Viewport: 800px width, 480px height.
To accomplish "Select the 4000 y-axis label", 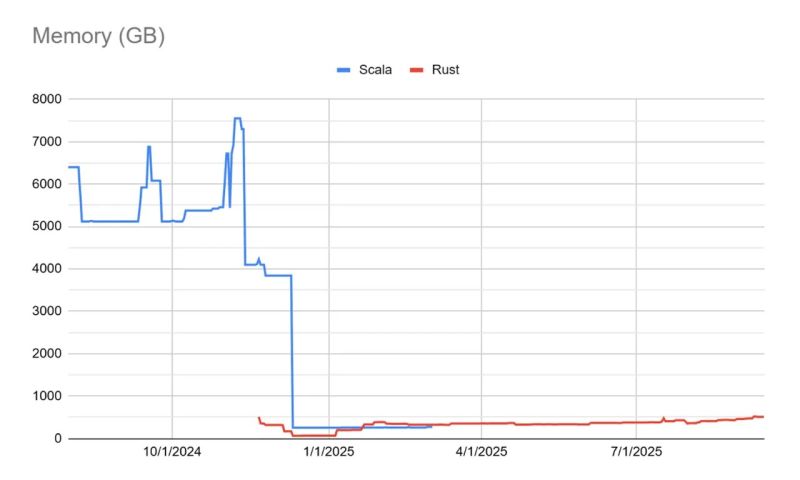I will point(45,269).
